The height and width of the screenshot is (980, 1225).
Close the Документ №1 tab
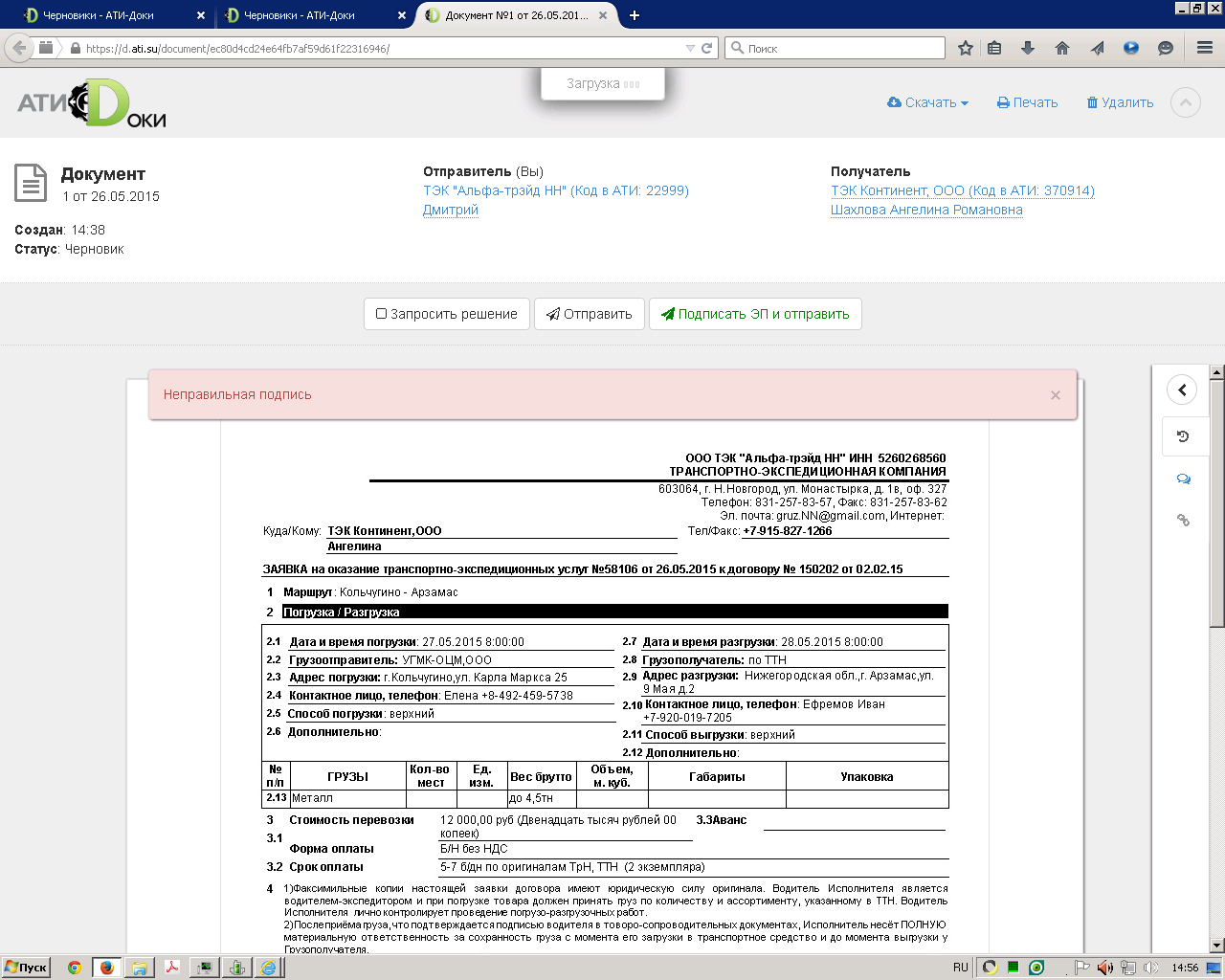pos(603,15)
